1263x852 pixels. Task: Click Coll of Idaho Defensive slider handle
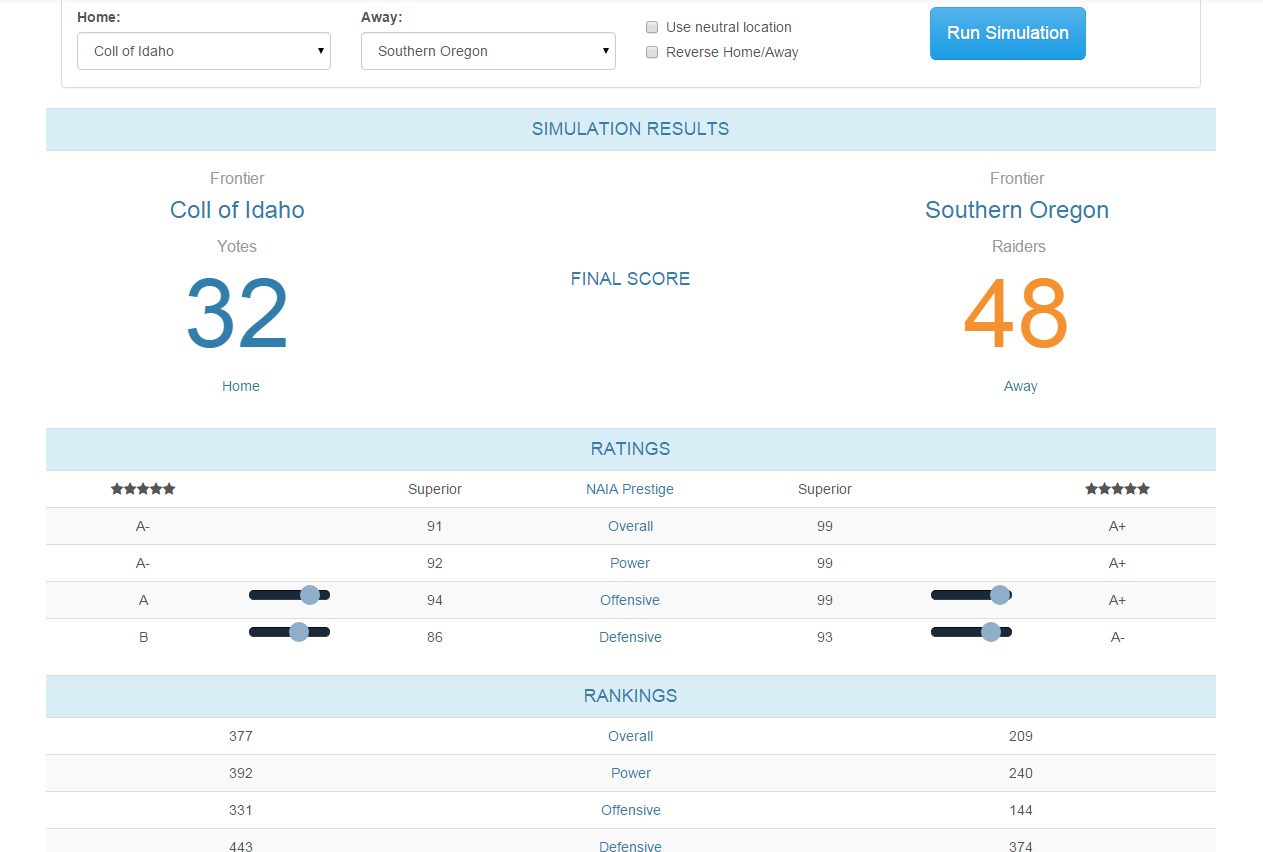[x=298, y=632]
